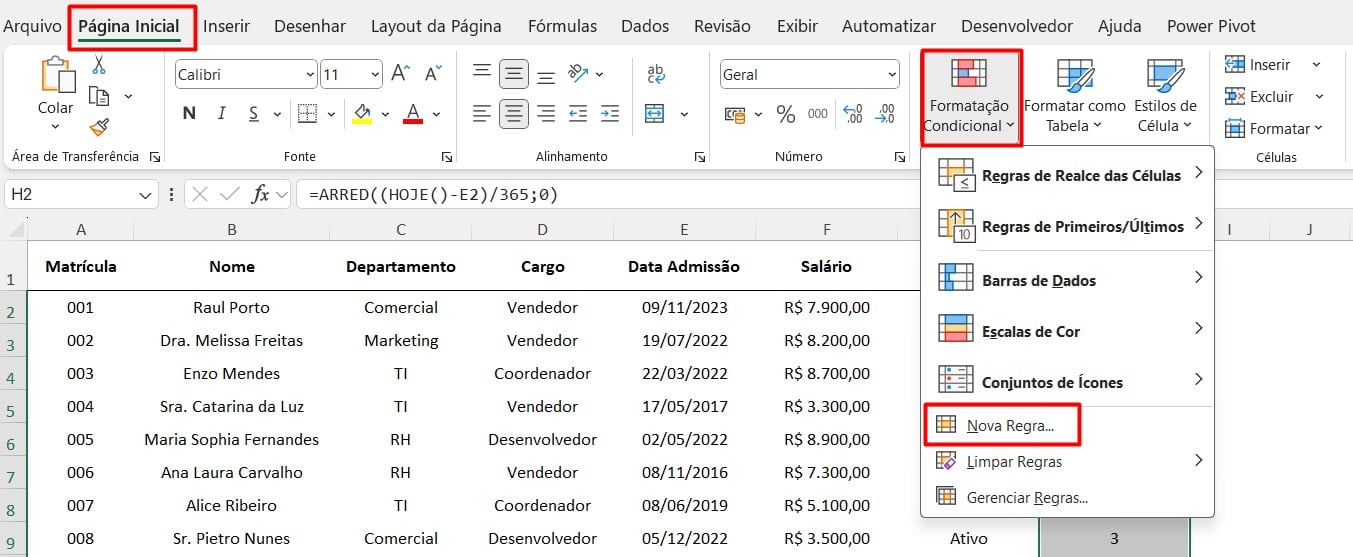Click the Cut scissors icon

pos(99,65)
